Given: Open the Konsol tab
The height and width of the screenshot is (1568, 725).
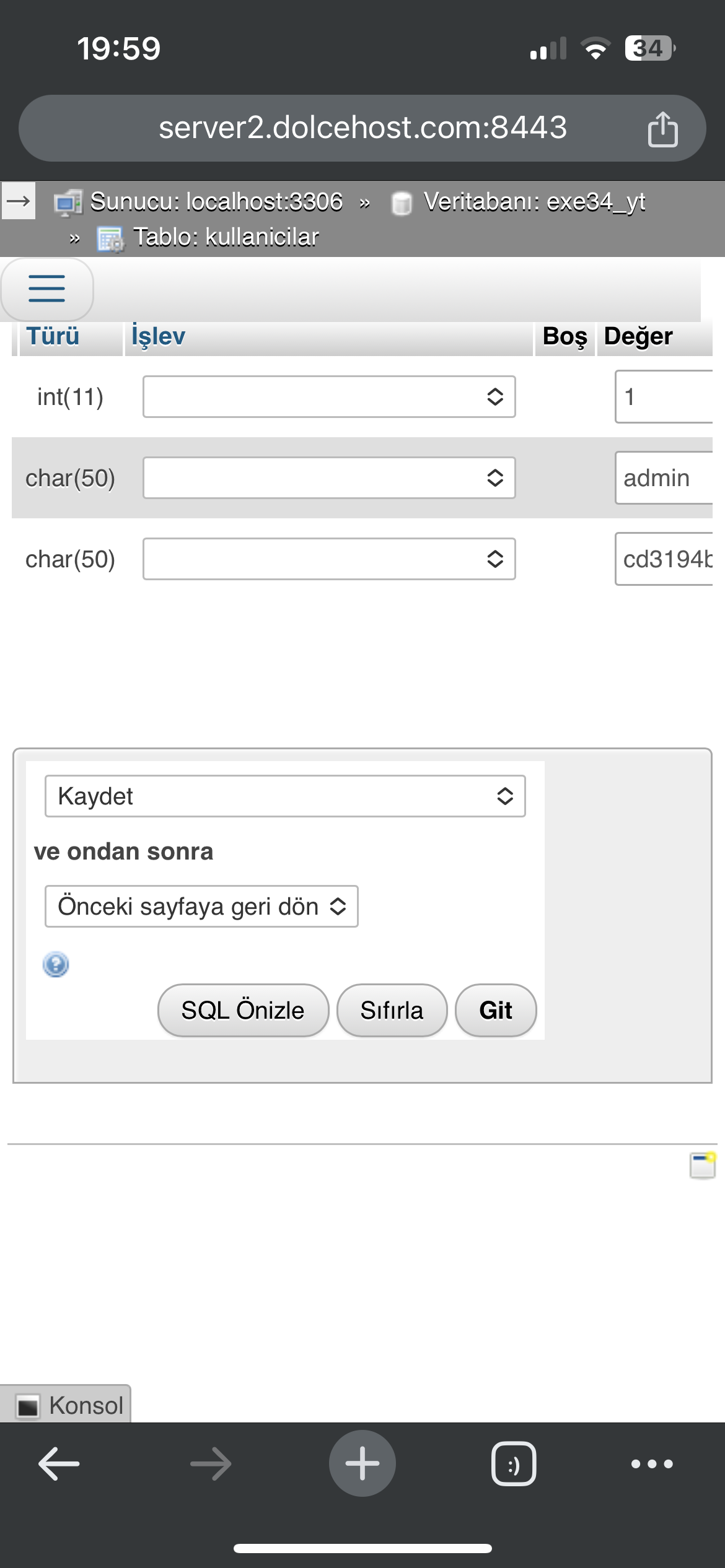Looking at the screenshot, I should [66, 1405].
